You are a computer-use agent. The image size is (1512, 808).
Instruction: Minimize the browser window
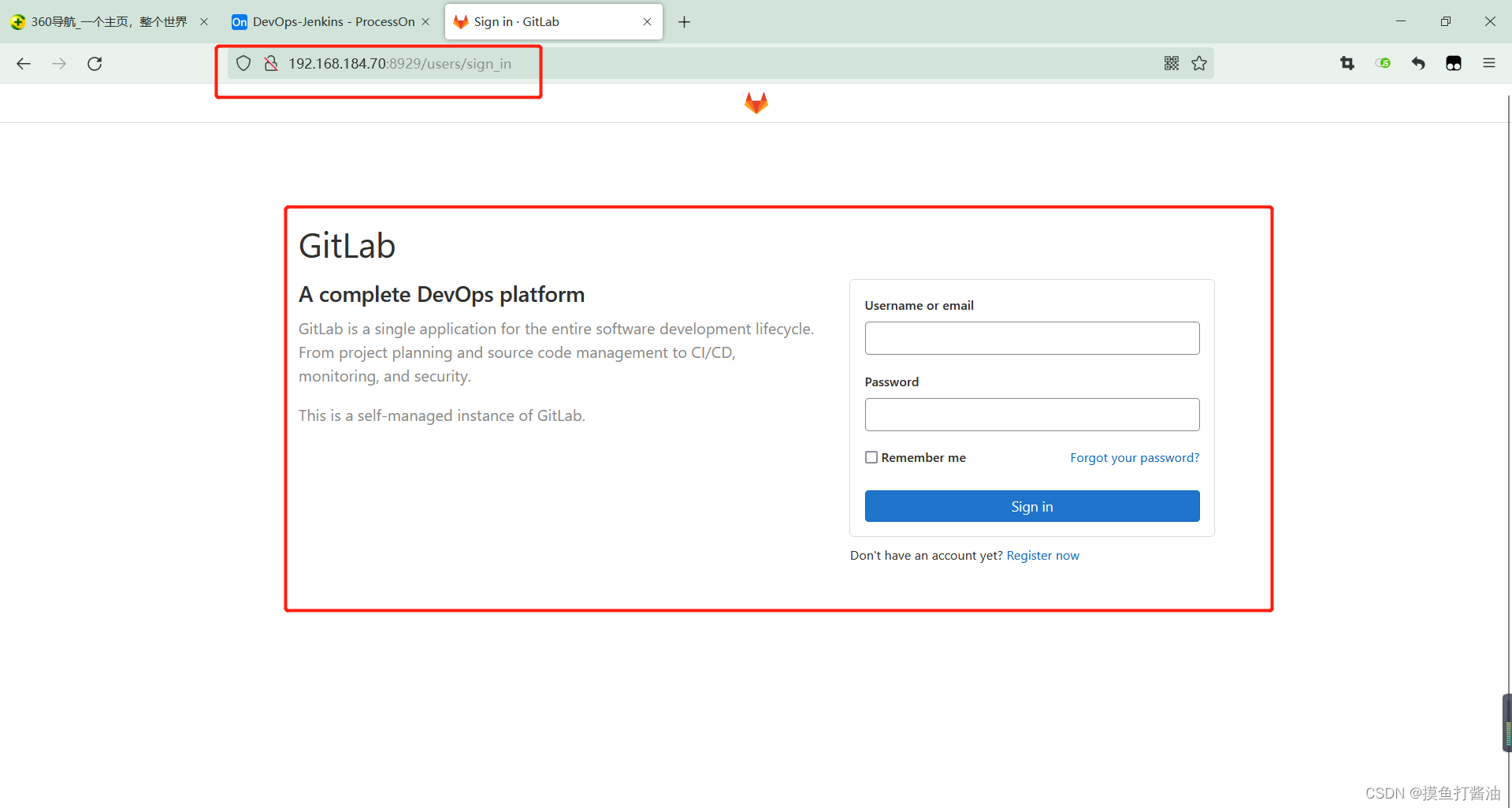[x=1401, y=21]
